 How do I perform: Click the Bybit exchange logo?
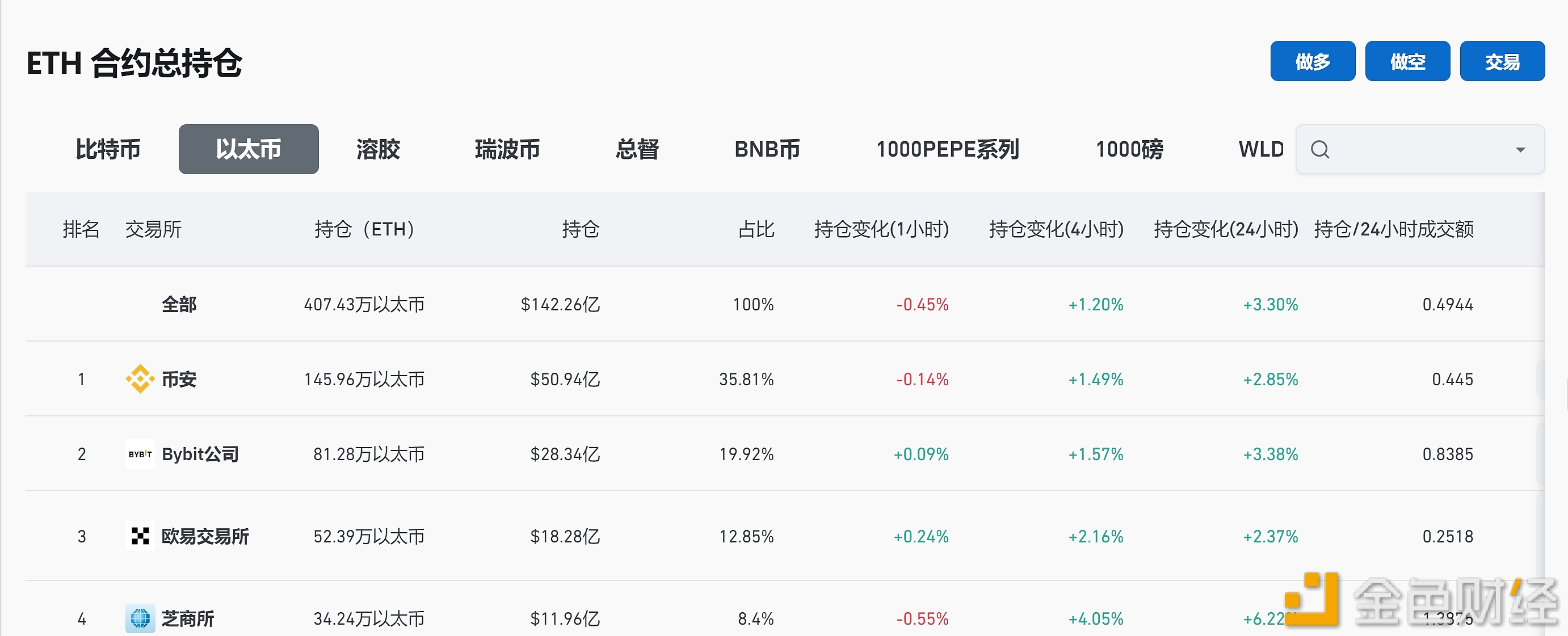pos(140,454)
